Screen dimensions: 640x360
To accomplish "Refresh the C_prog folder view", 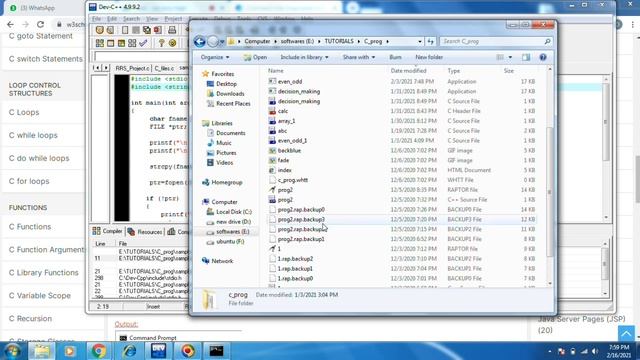I will (x=431, y=41).
